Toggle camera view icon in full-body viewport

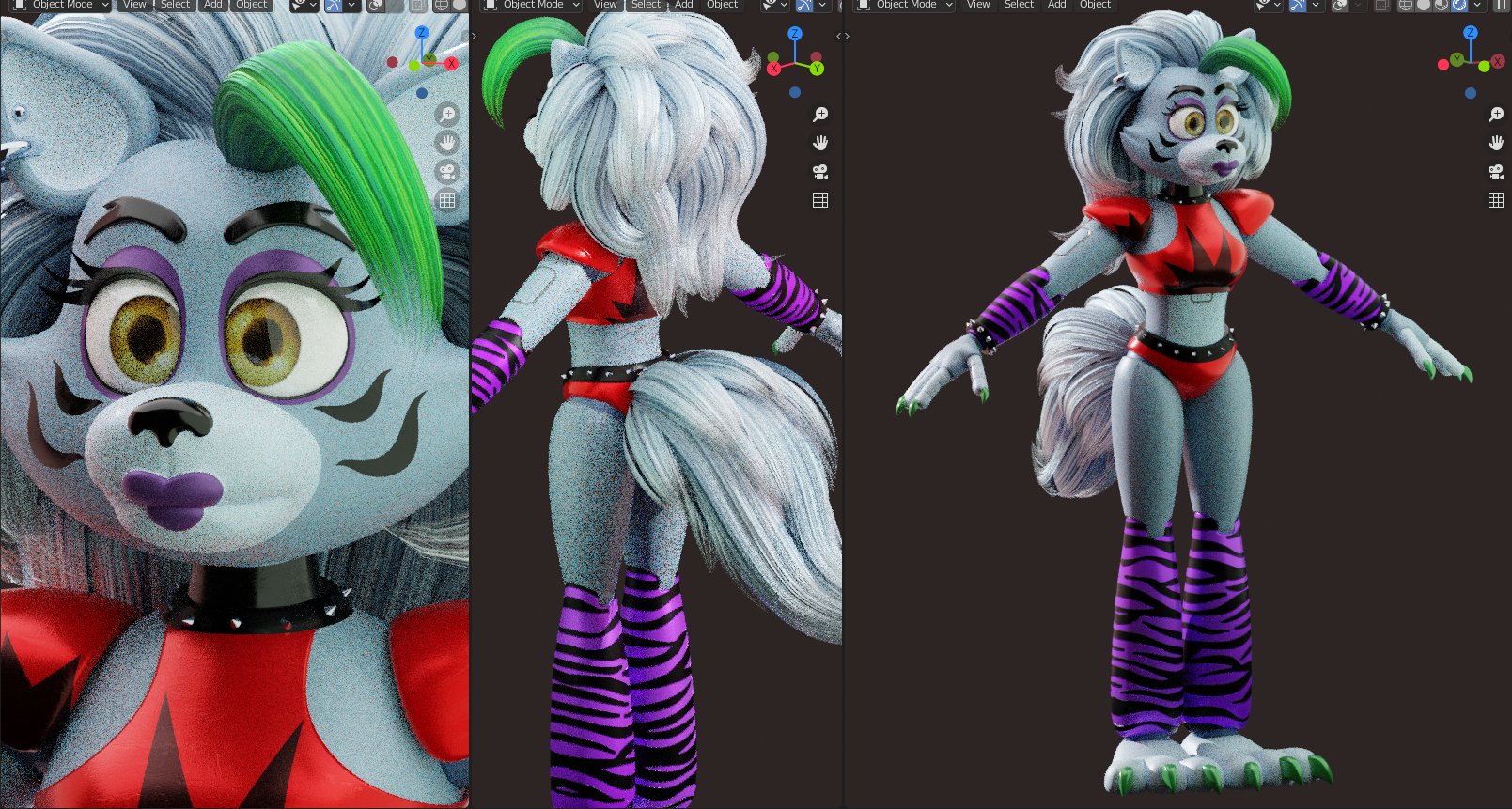coord(1496,172)
